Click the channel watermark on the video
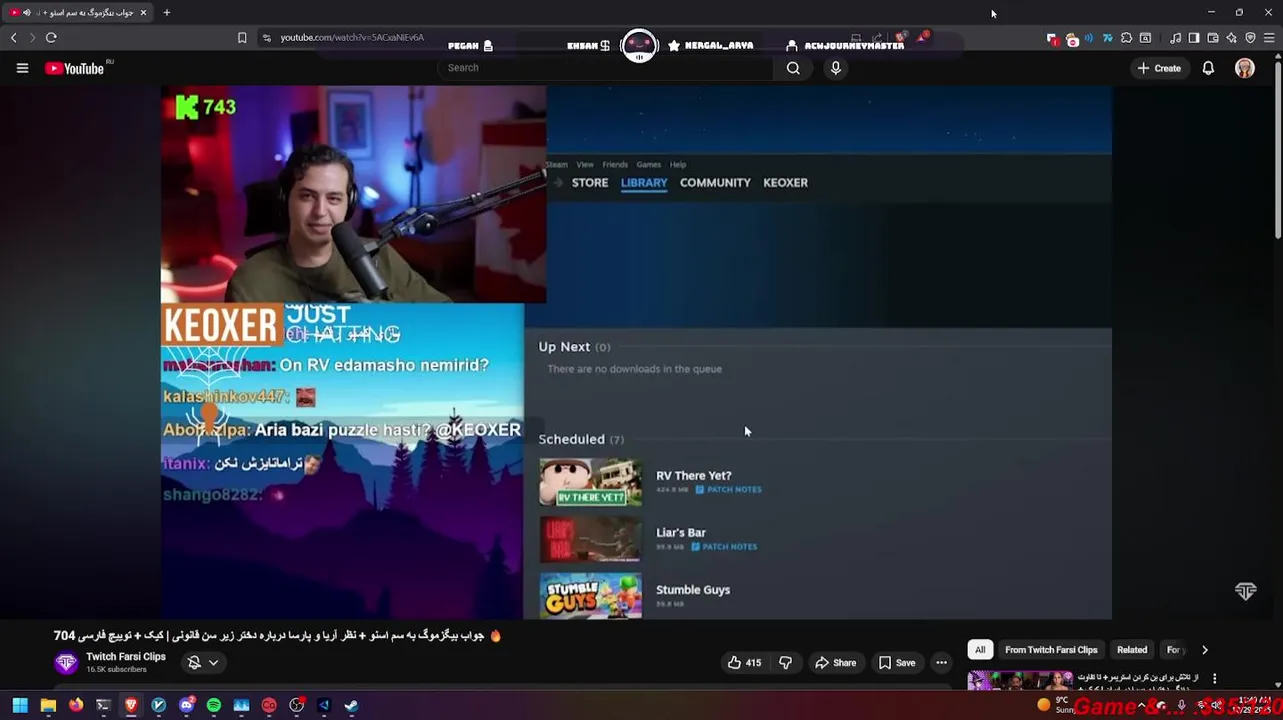 coord(1245,591)
